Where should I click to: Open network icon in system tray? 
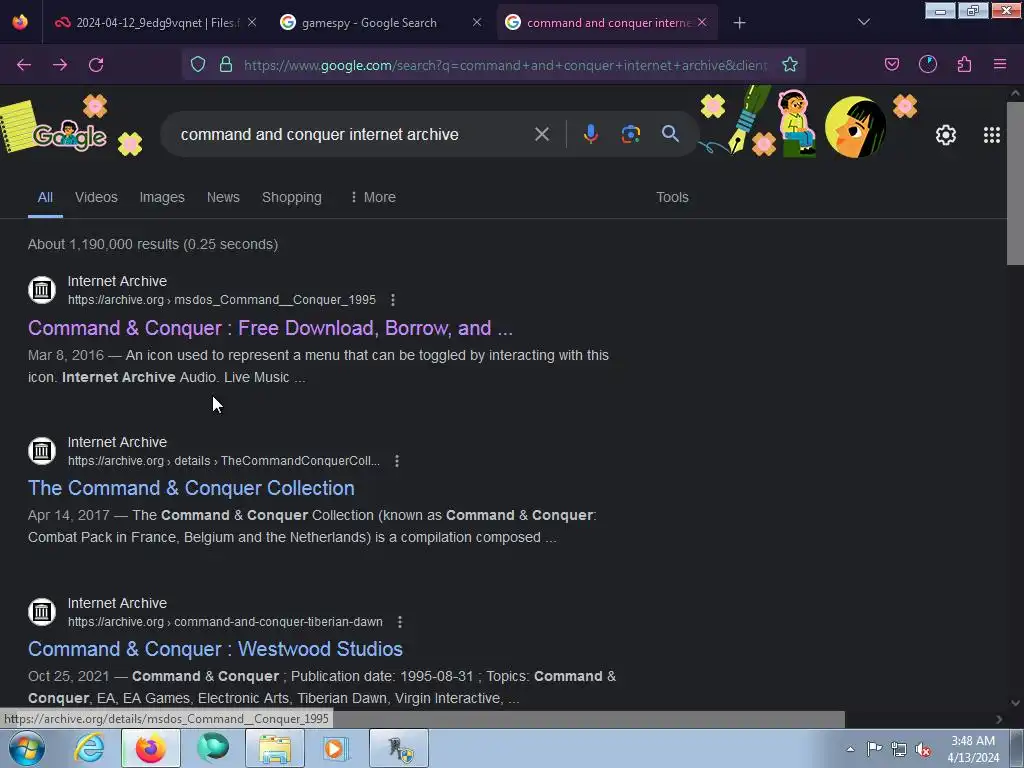point(899,749)
